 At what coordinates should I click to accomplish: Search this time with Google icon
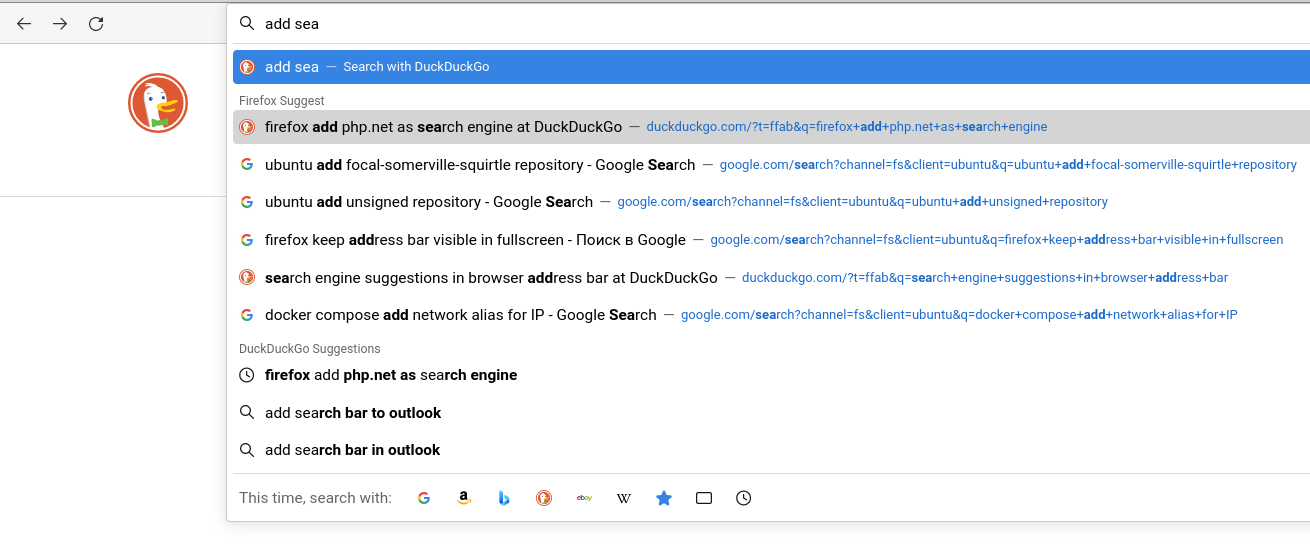[424, 498]
